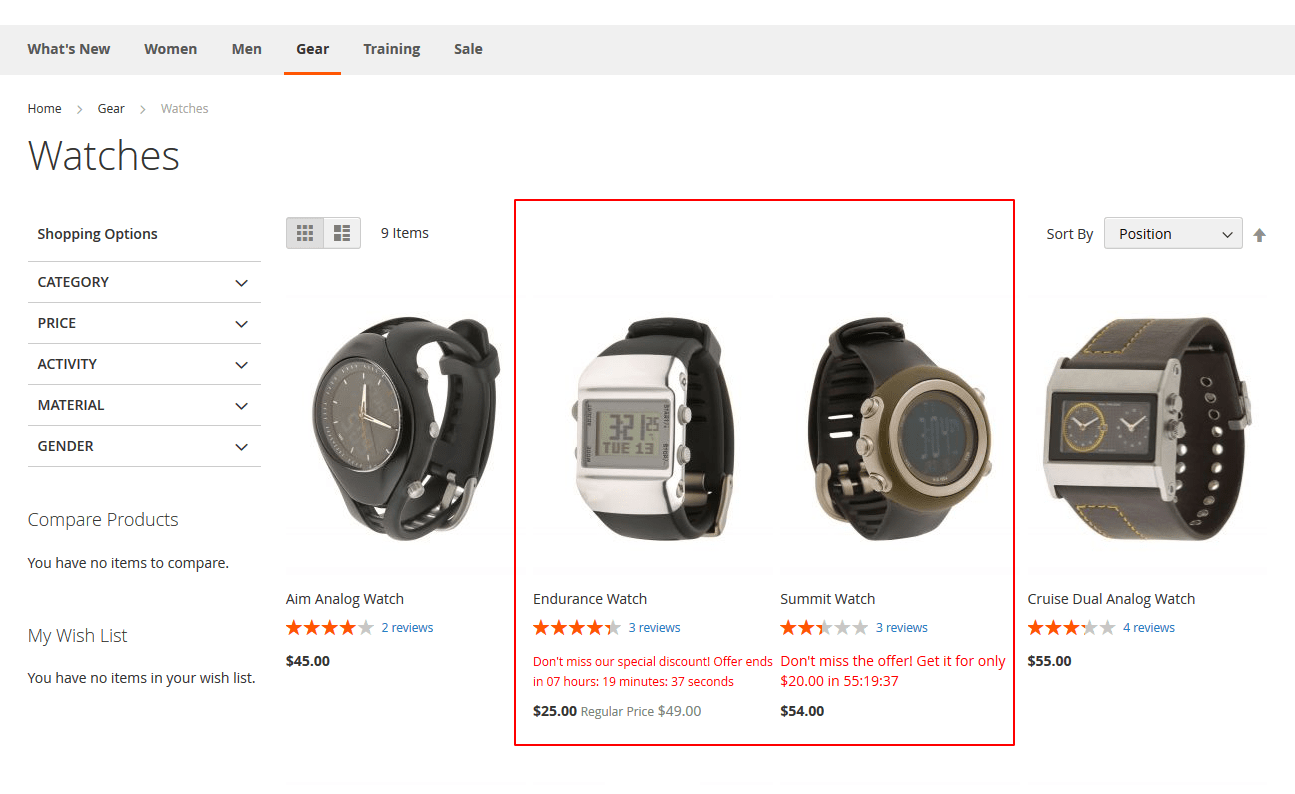Open the 3 reviews for Summit Watch
Image resolution: width=1295 pixels, height=794 pixels.
901,627
